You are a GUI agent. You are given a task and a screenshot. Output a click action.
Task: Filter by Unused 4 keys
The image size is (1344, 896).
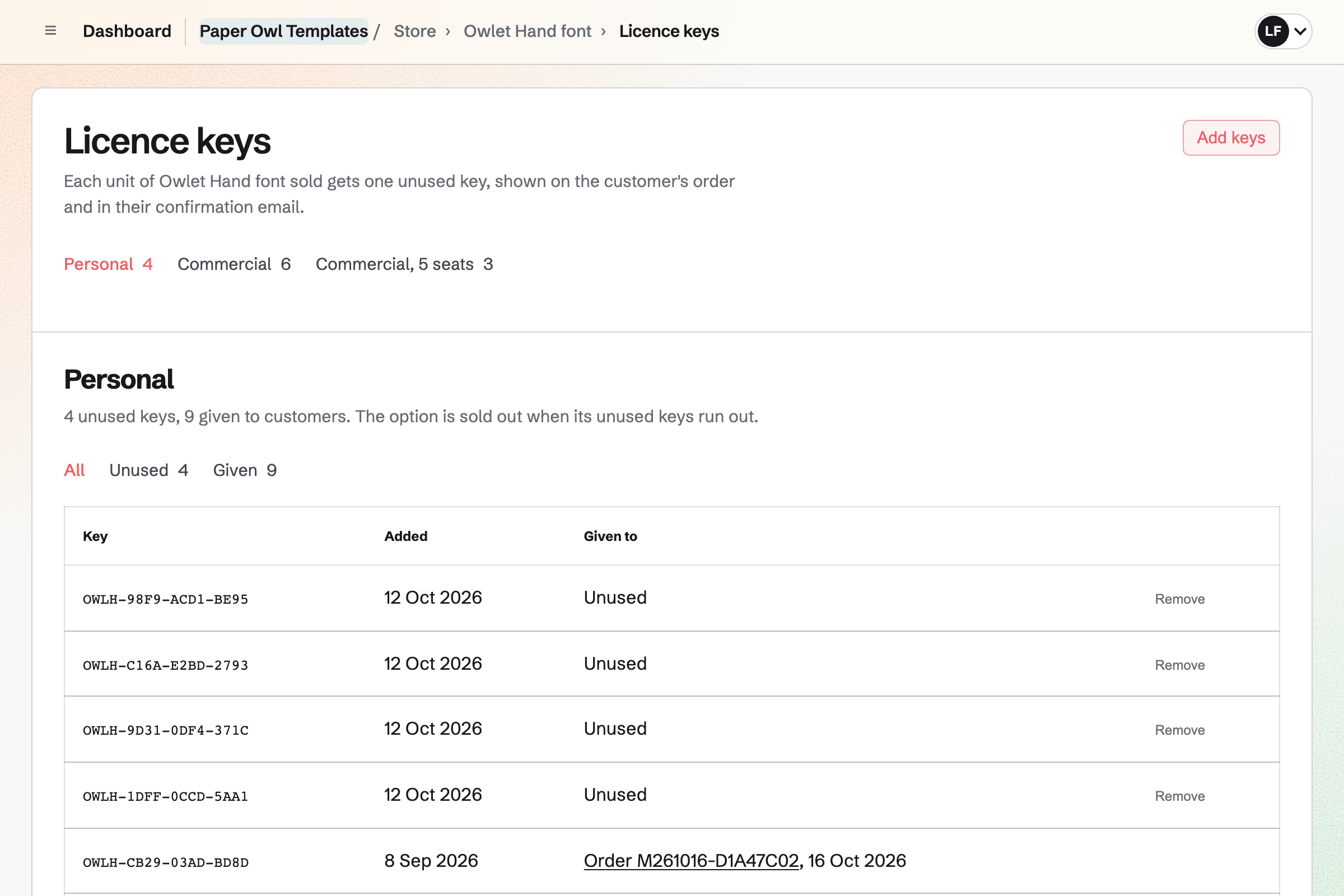click(148, 470)
